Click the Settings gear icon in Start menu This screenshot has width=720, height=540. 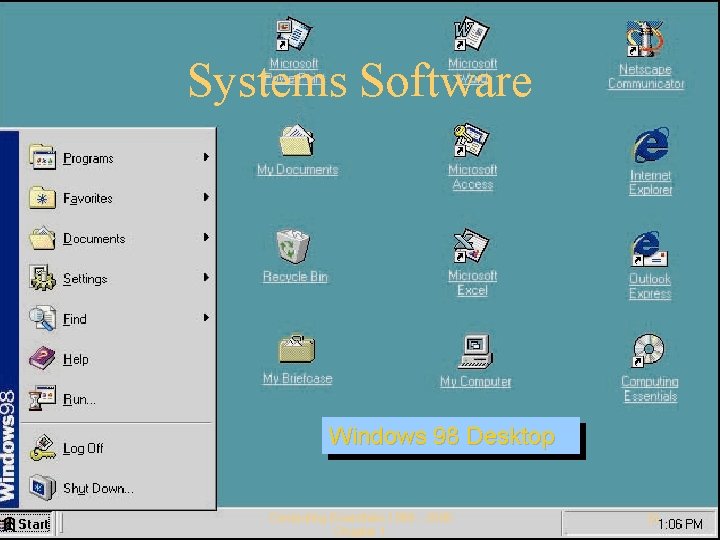[x=42, y=278]
